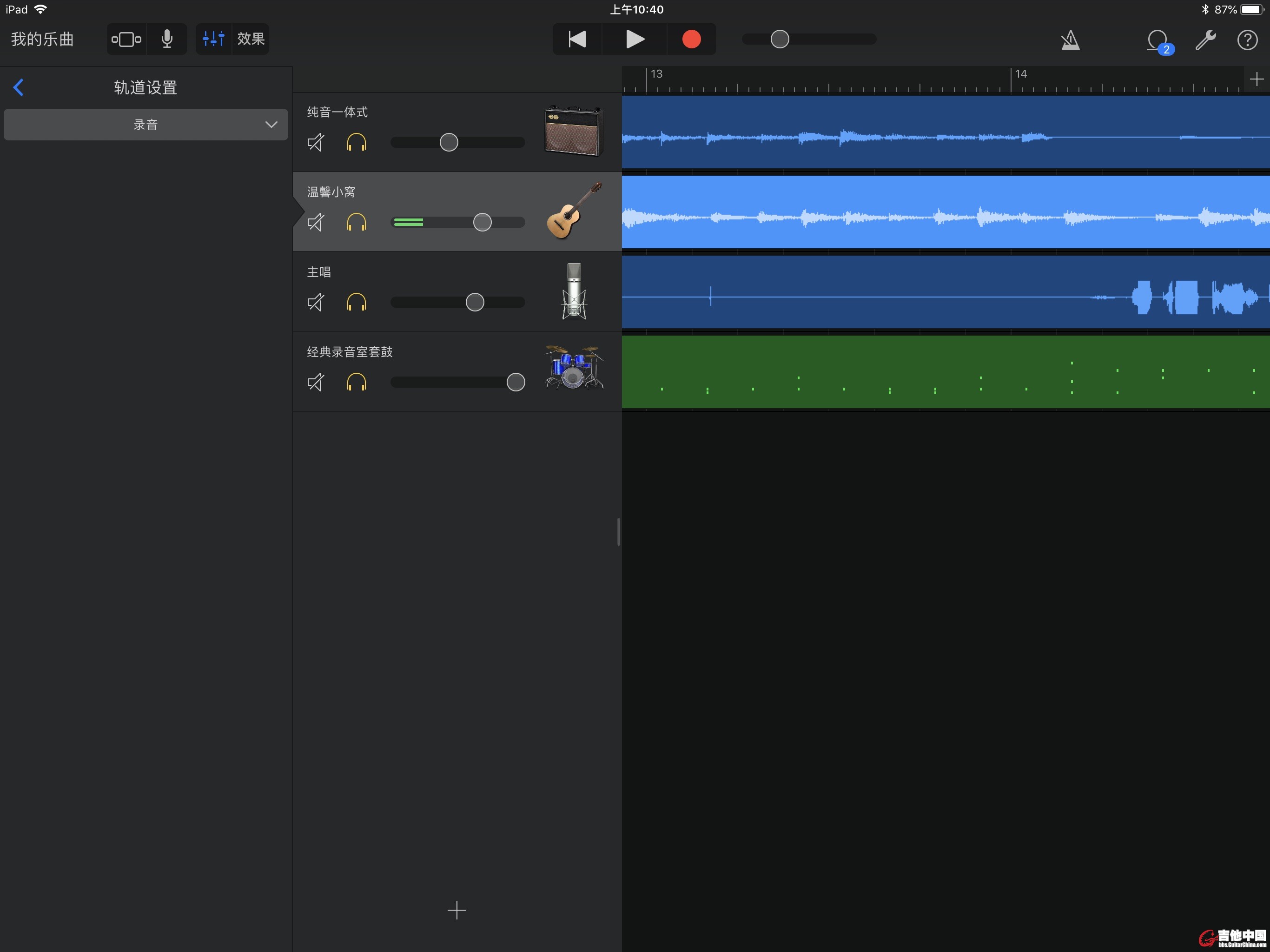The image size is (1270, 952).
Task: Open the My Songs (我的乐曲) browser
Action: pos(42,39)
